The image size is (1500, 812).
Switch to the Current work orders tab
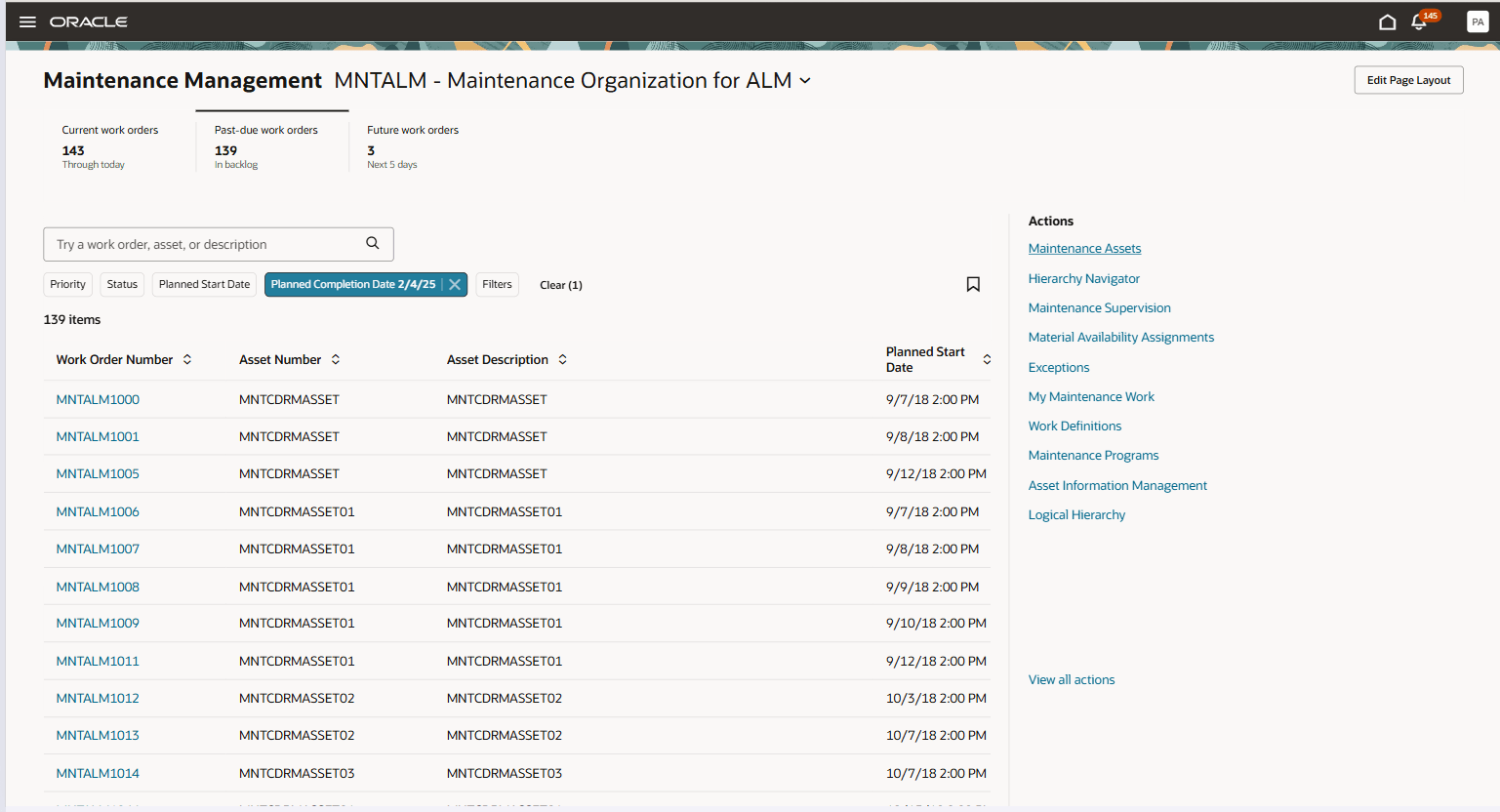(x=110, y=142)
